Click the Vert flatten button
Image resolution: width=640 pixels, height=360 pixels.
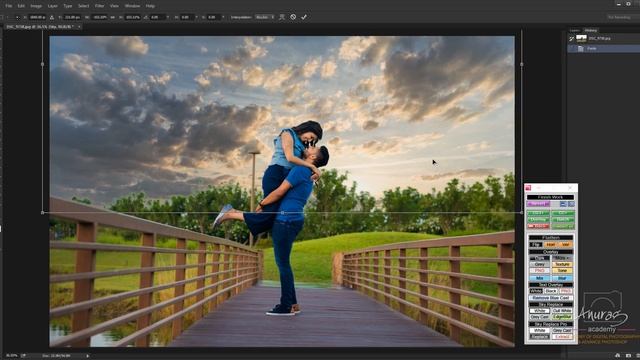pos(566,245)
